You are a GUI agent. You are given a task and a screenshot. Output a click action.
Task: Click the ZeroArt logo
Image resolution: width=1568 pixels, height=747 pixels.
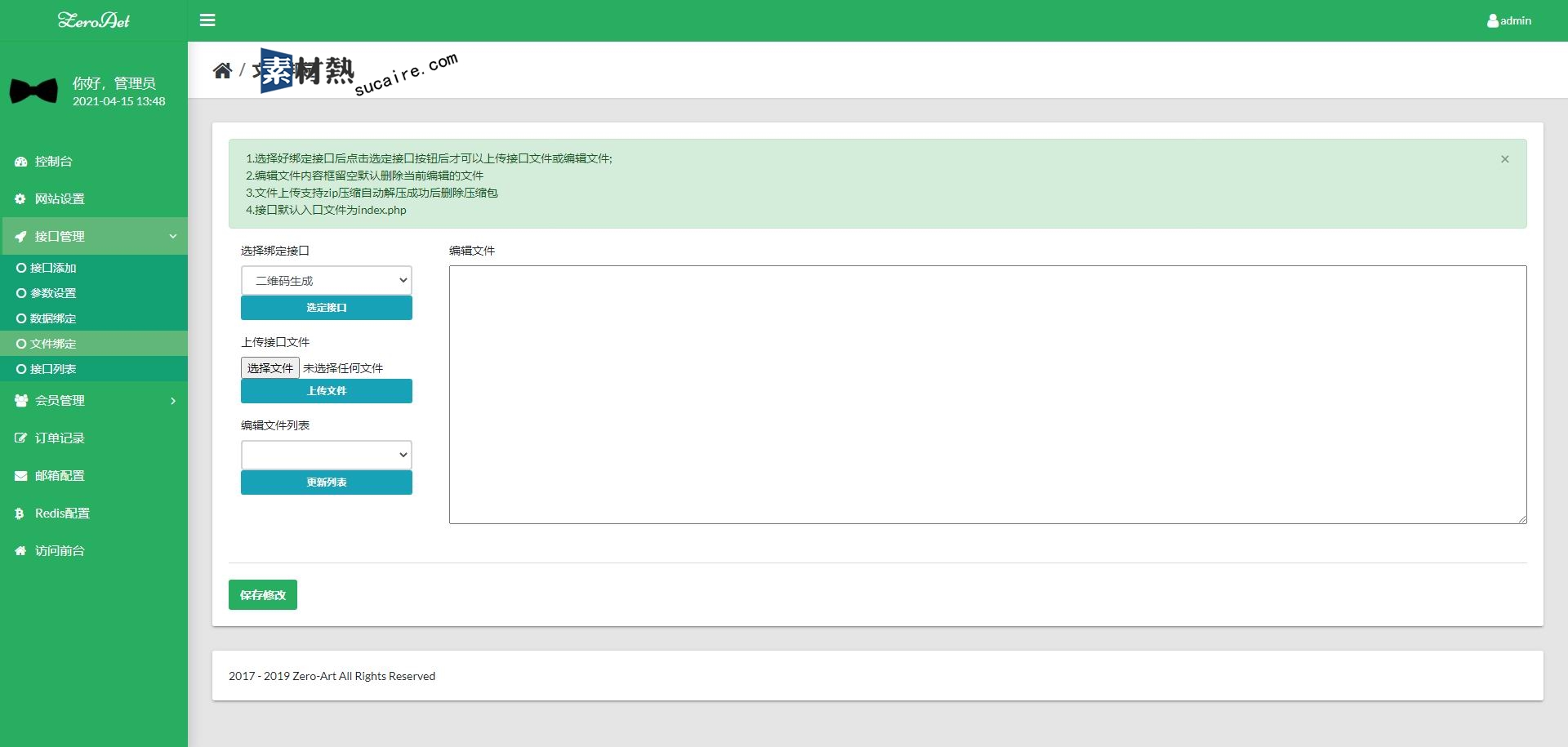pyautogui.click(x=94, y=20)
